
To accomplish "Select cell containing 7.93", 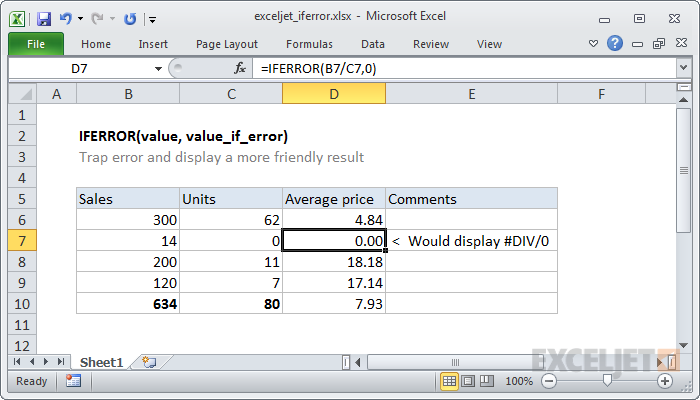I will pos(334,304).
